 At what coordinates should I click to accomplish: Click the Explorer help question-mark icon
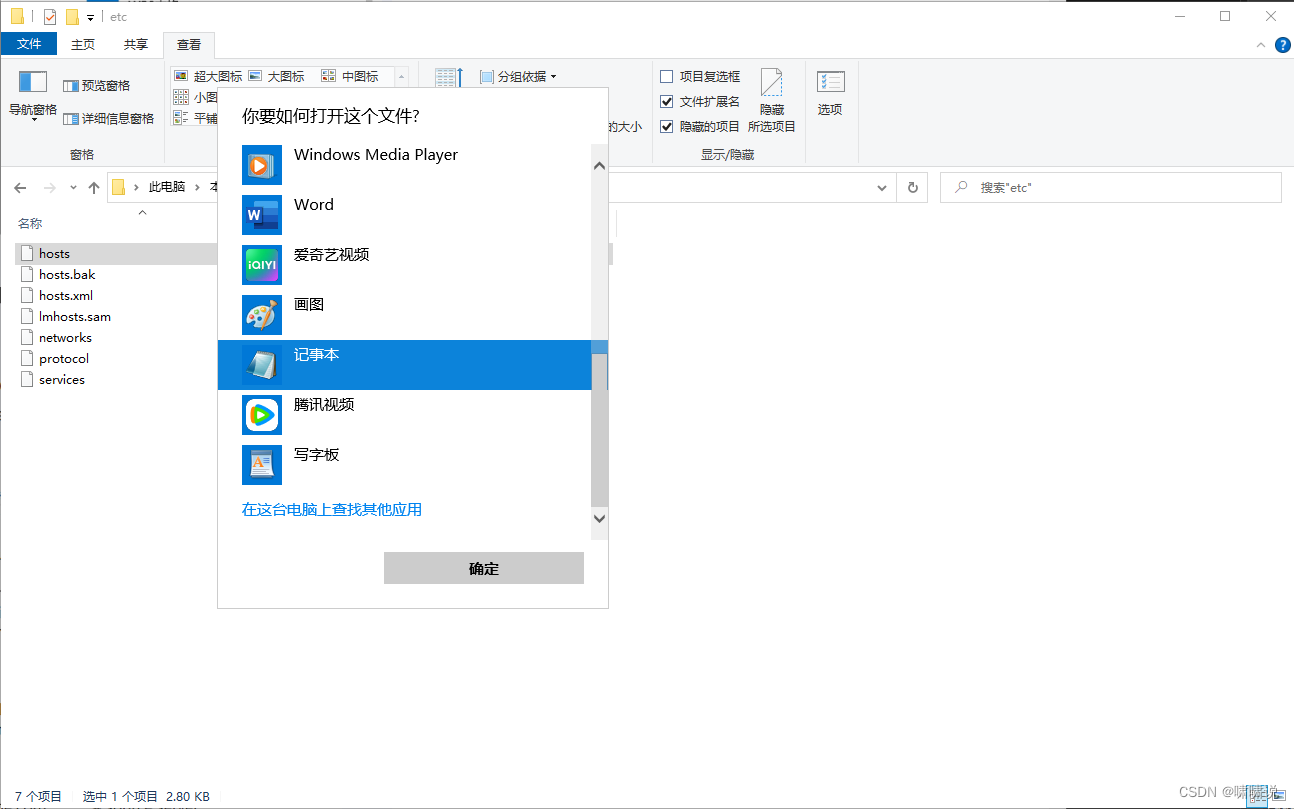1283,44
